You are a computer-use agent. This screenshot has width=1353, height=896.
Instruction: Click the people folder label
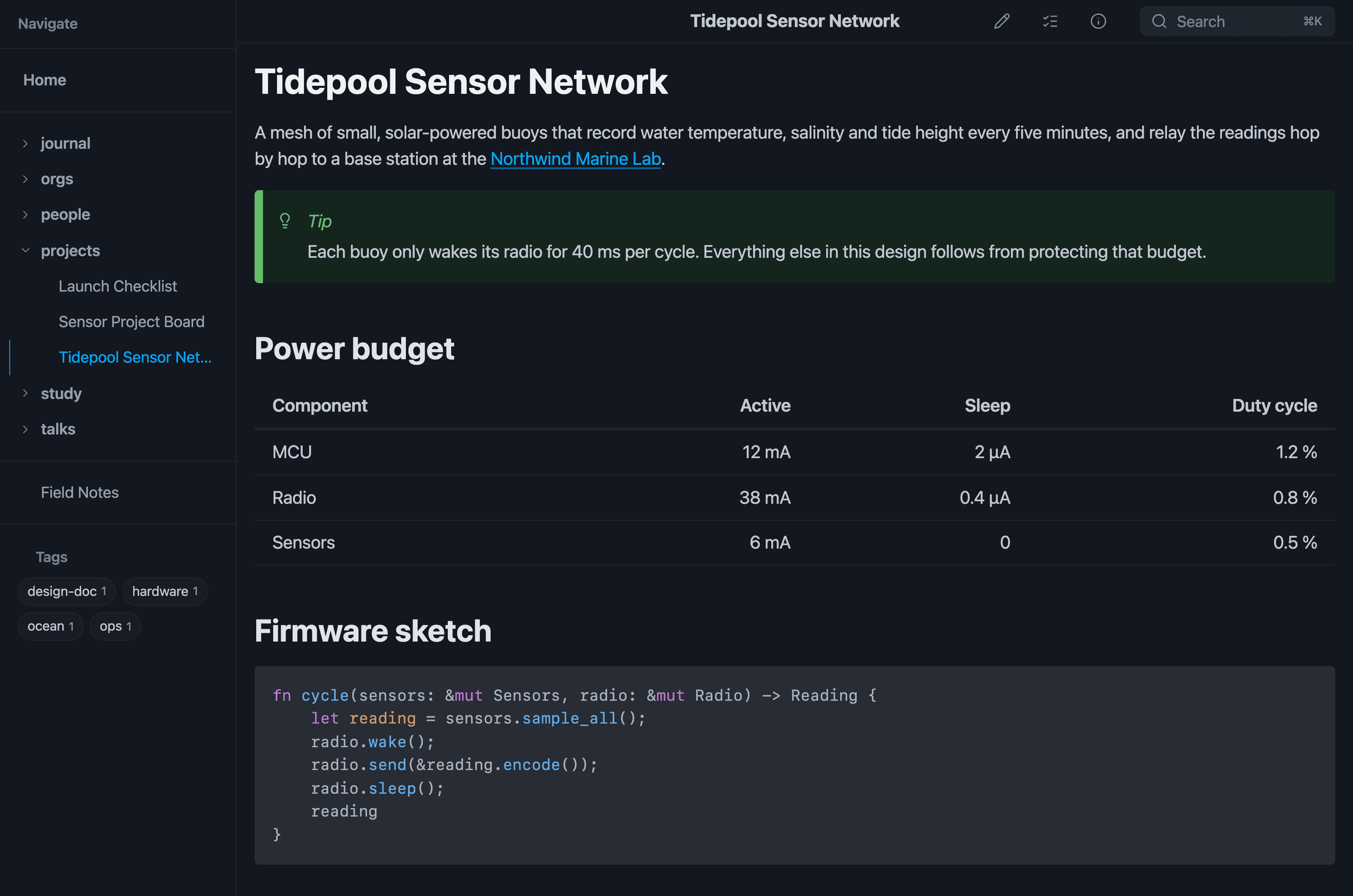(x=65, y=215)
